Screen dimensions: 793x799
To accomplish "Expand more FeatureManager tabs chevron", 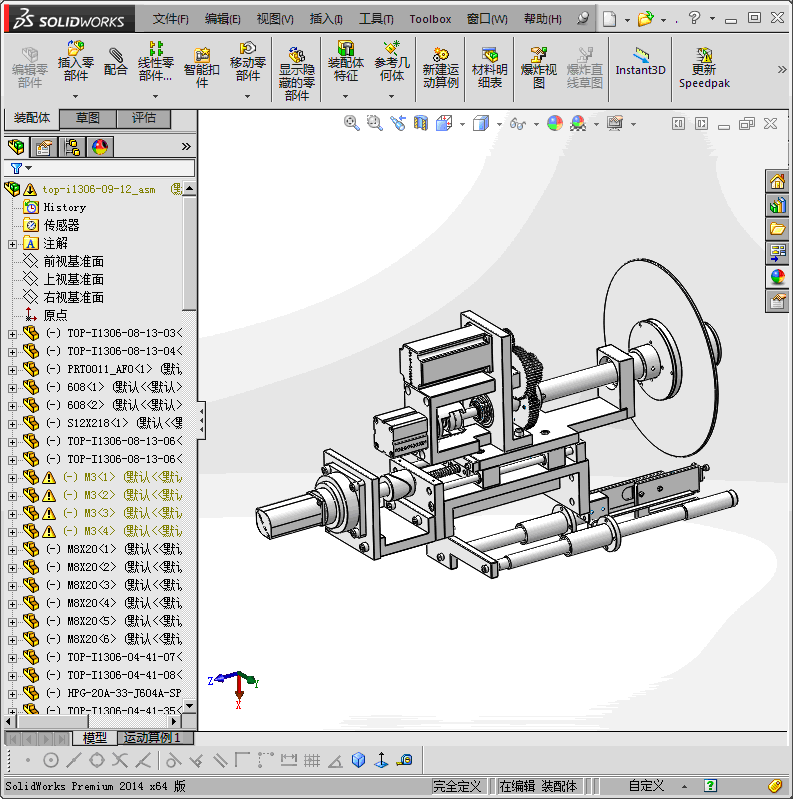I will [x=186, y=147].
